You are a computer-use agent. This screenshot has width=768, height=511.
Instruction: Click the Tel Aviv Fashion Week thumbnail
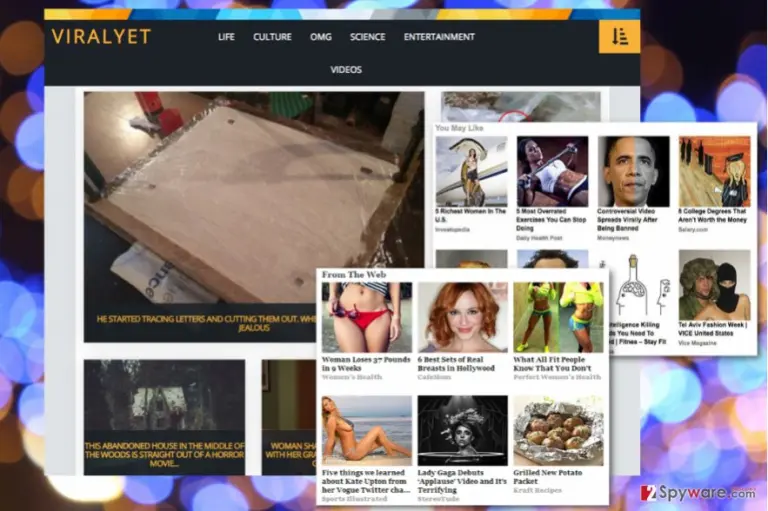(715, 285)
